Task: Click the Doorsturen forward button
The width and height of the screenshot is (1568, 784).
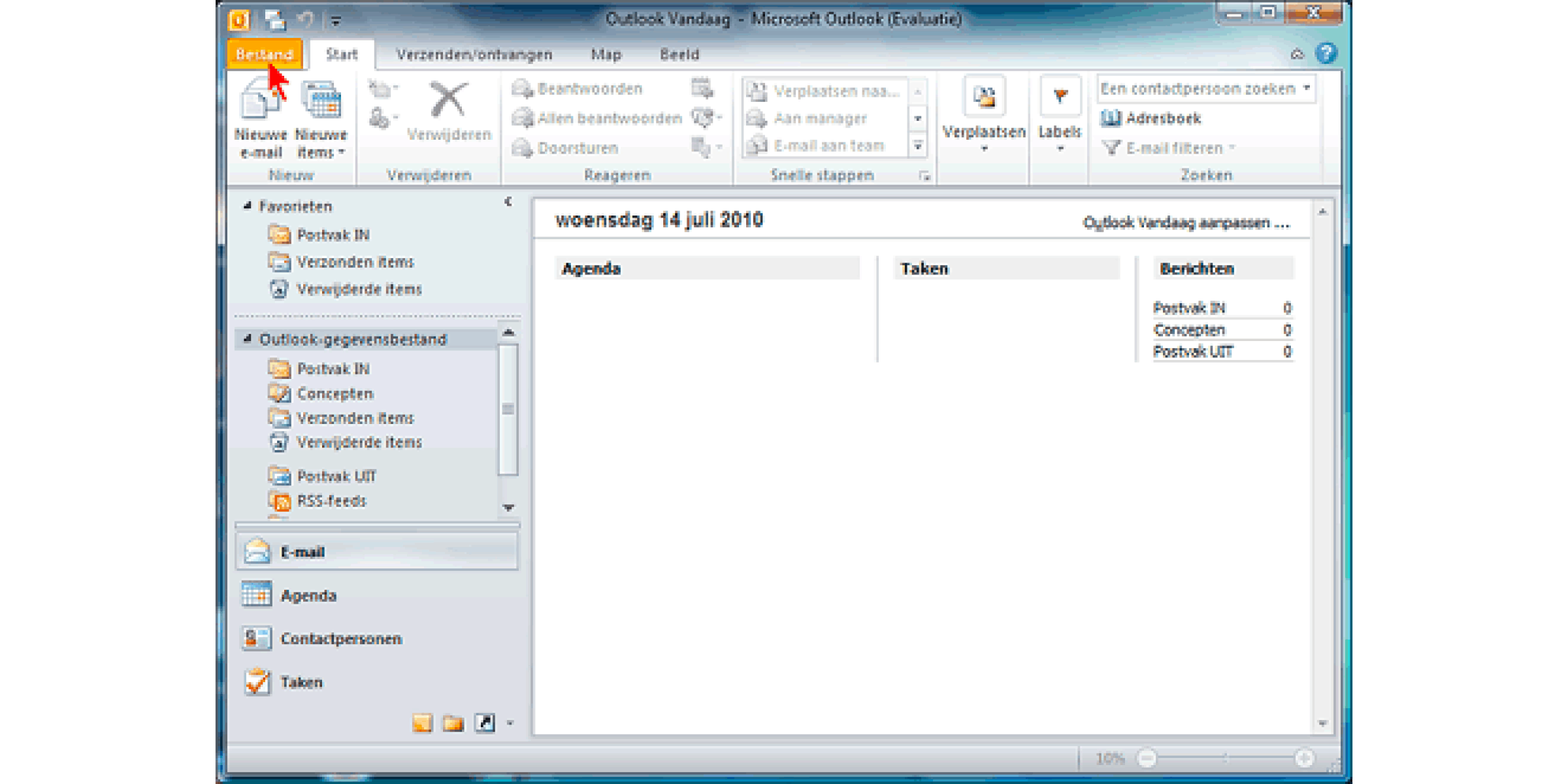Action: (x=566, y=148)
